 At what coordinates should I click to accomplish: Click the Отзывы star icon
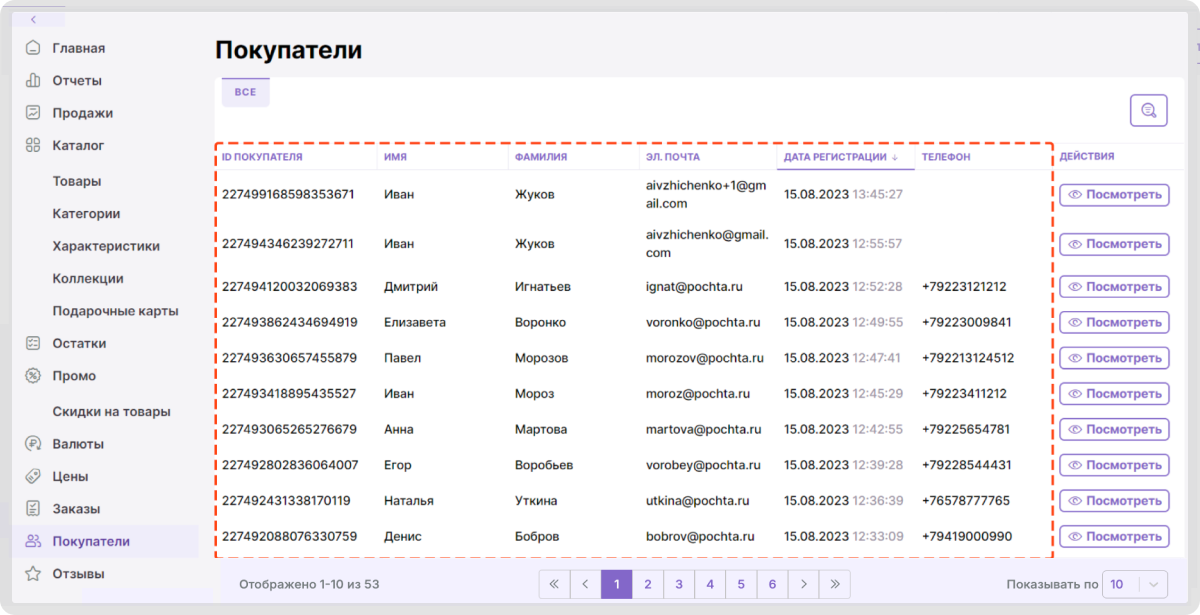pyautogui.click(x=33, y=574)
